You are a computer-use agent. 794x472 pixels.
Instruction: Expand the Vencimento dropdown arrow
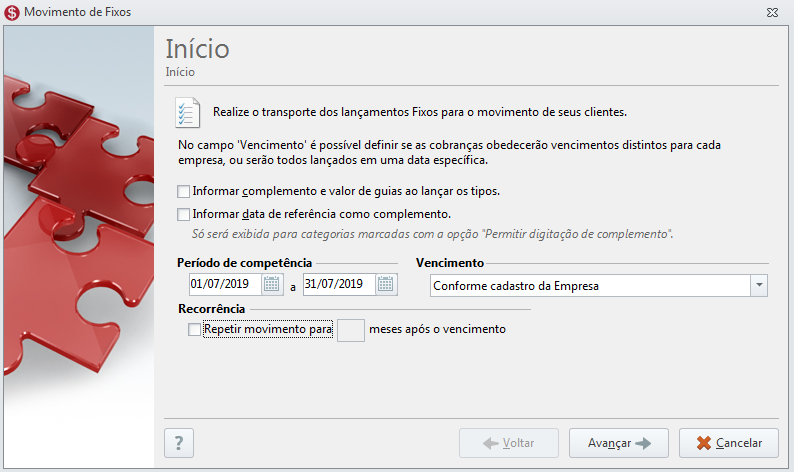pos(759,286)
